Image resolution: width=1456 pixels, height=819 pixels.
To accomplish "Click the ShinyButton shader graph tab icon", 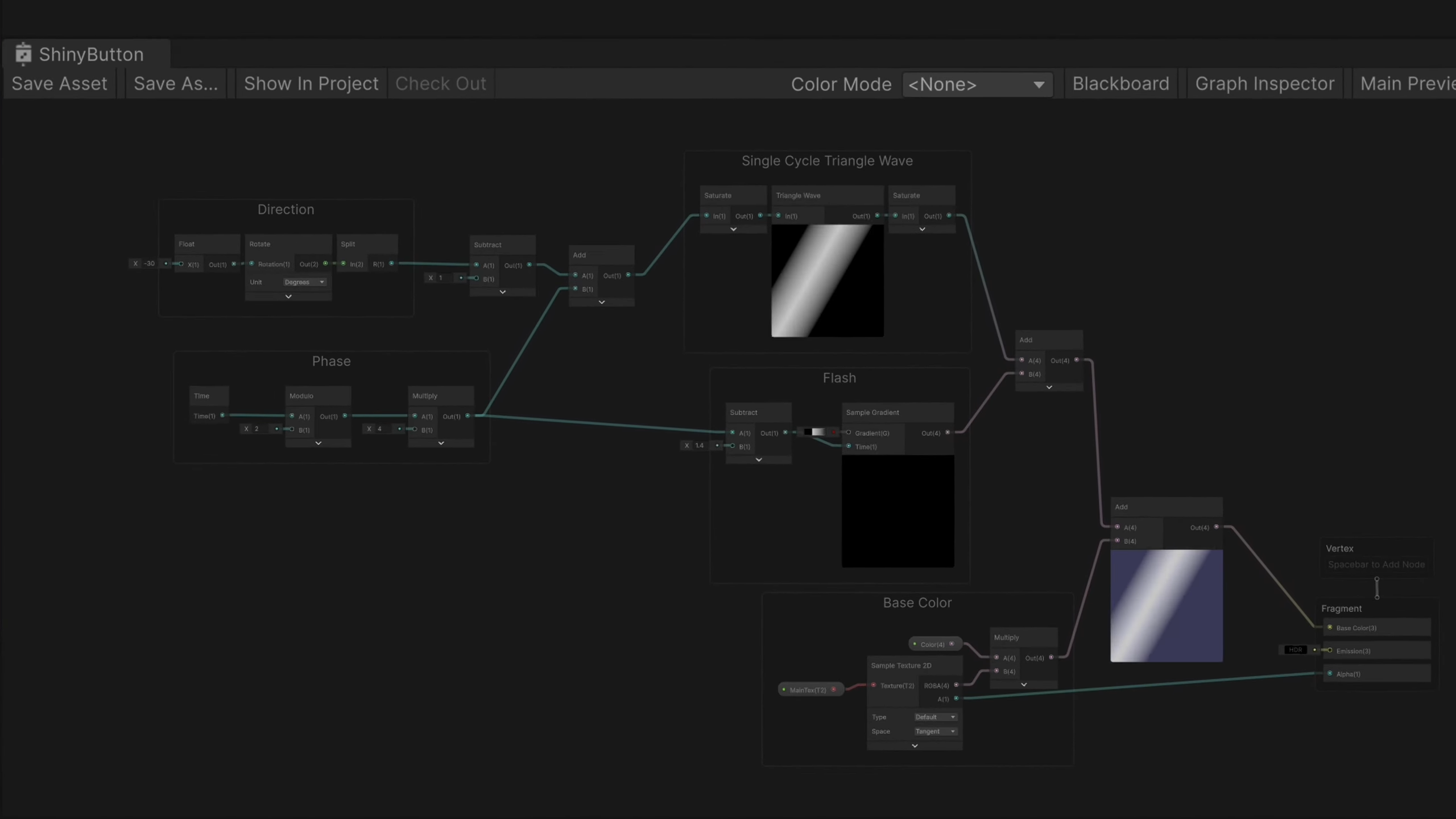I will [23, 54].
